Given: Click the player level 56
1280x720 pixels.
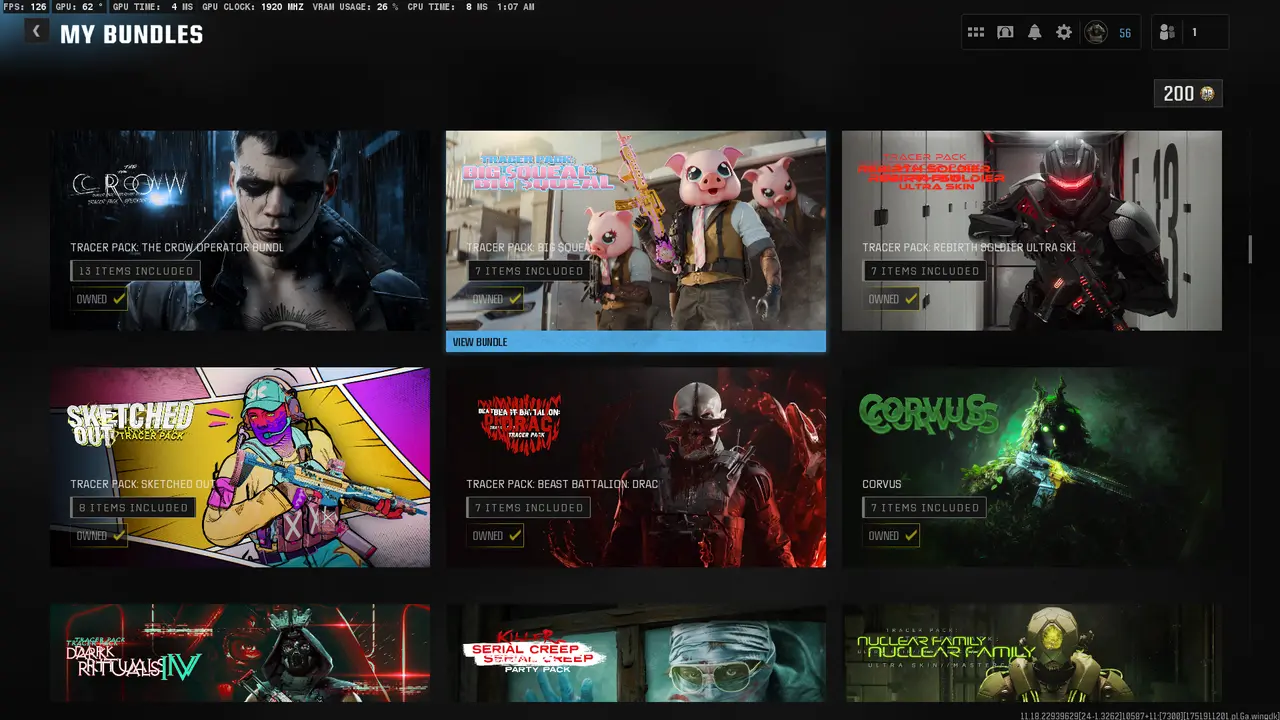Looking at the screenshot, I should (x=1125, y=33).
